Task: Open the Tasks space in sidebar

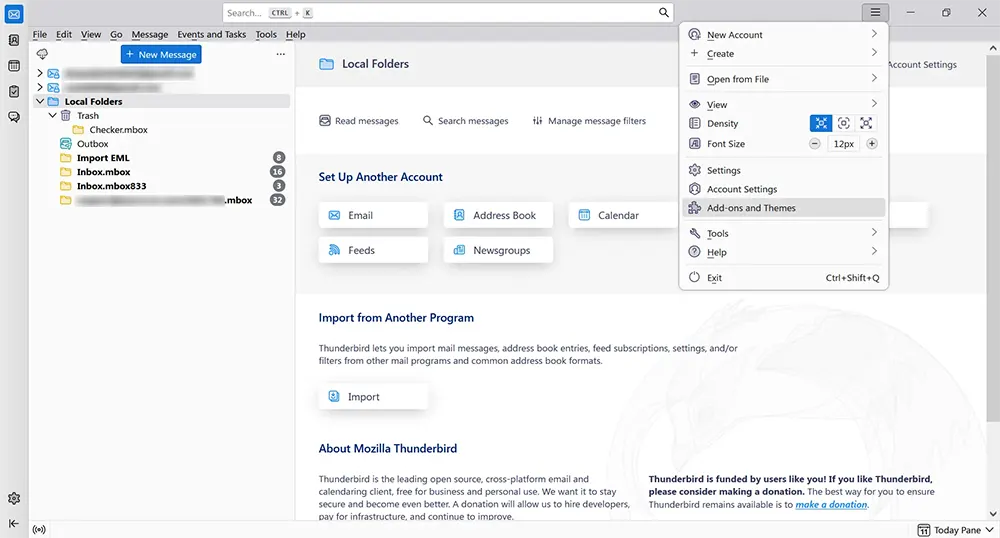Action: pyautogui.click(x=14, y=91)
